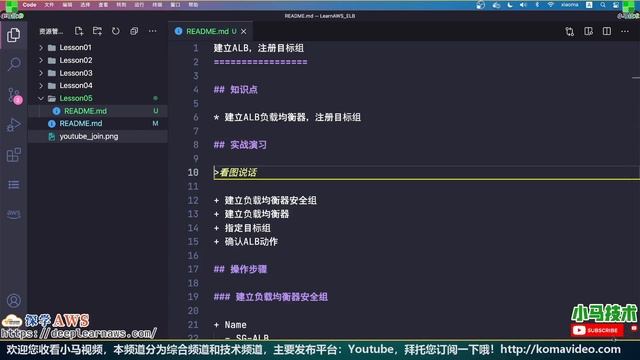Close the README.md editor tab
640x360 pixels.
[244, 31]
